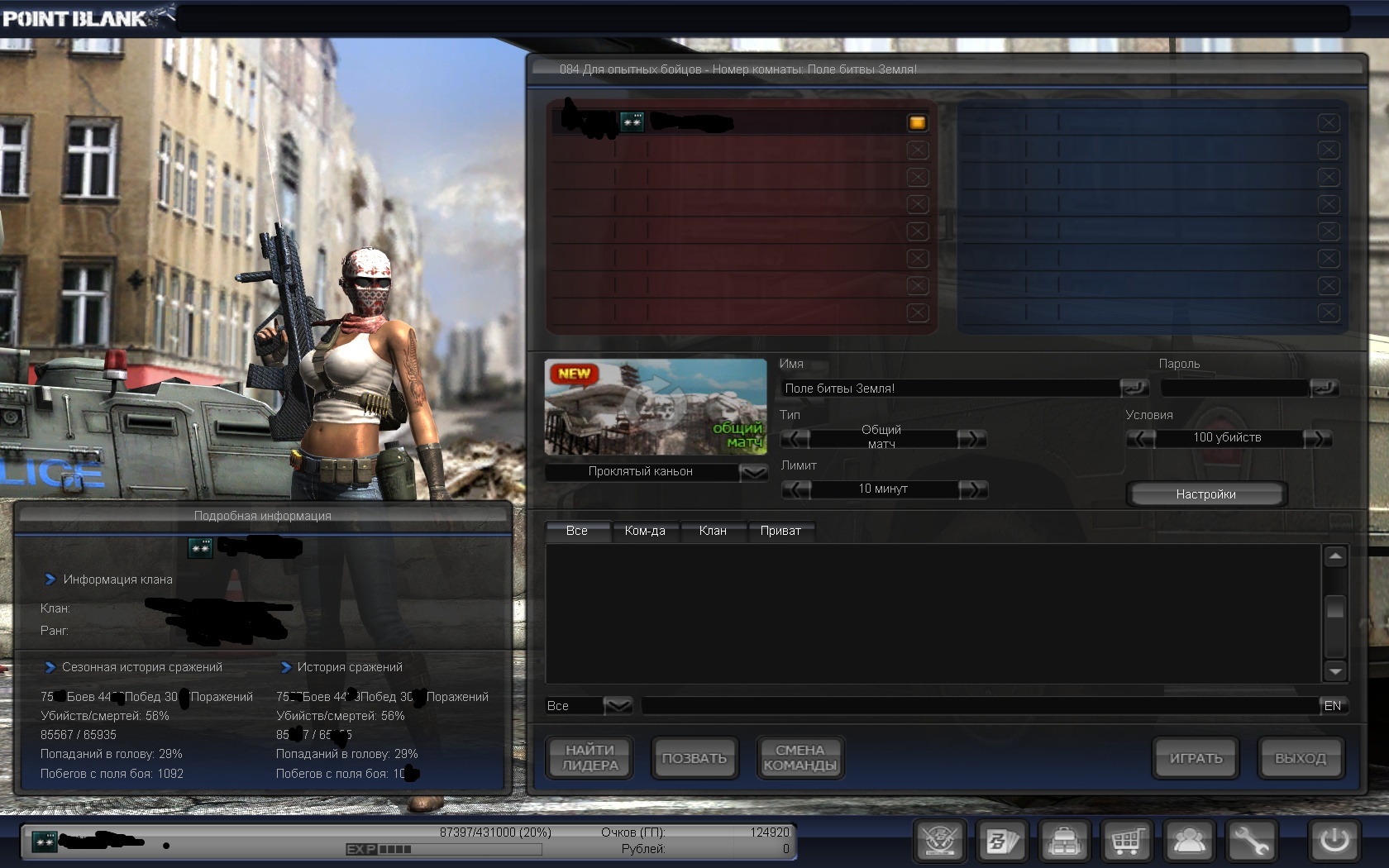Select previous match type with left arrow
Screen dimensions: 1389x868
click(795, 438)
